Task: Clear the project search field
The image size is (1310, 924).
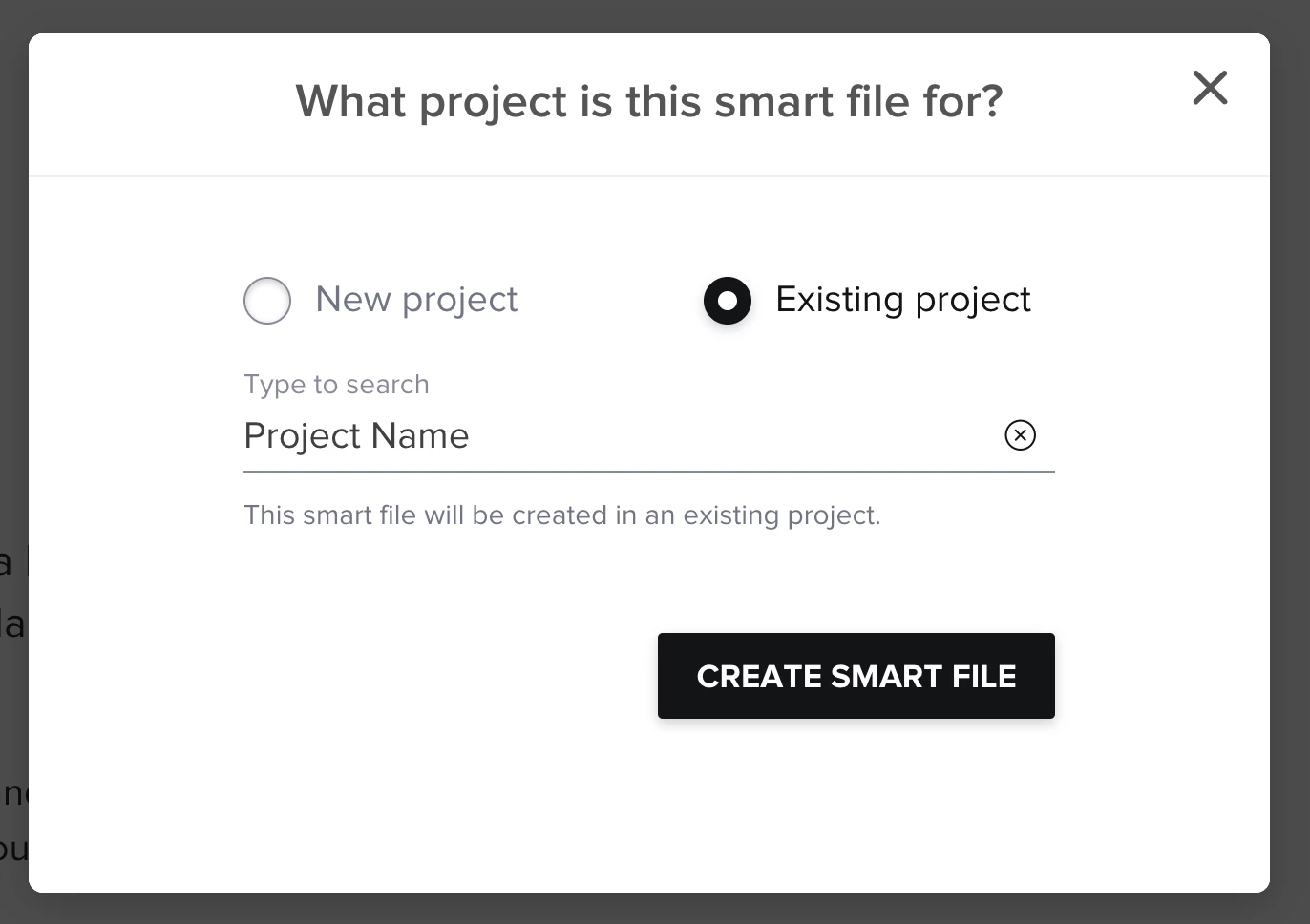Action: 1020,435
